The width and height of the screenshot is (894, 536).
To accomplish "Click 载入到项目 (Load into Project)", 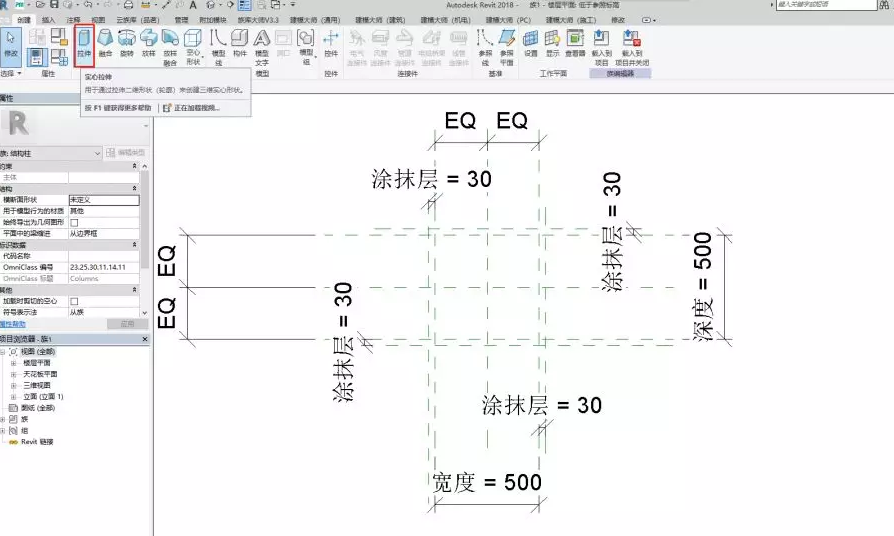I will pos(602,47).
